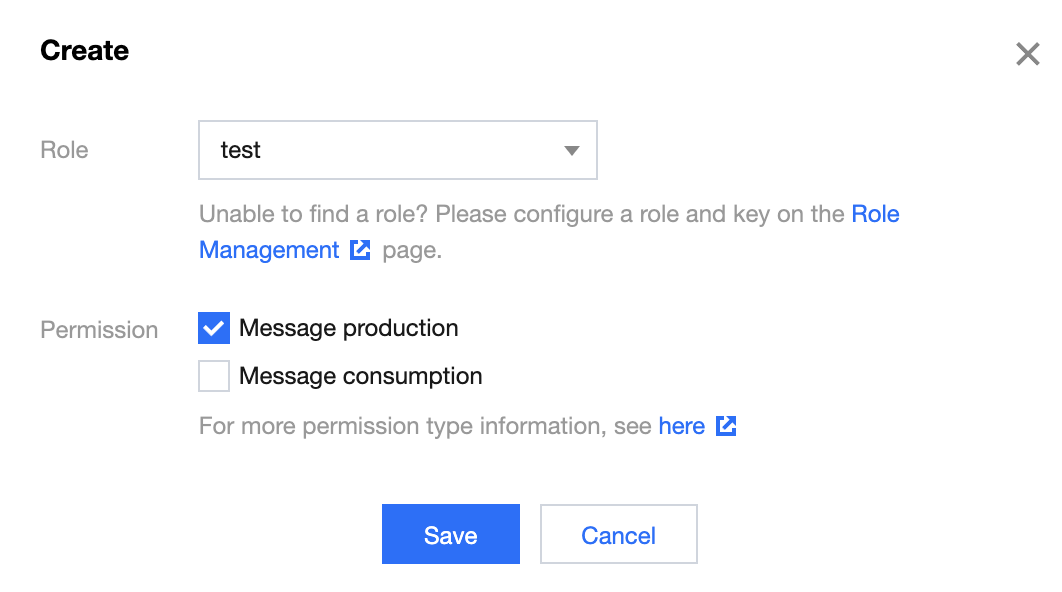Select the "test" value in Role field

click(x=240, y=150)
